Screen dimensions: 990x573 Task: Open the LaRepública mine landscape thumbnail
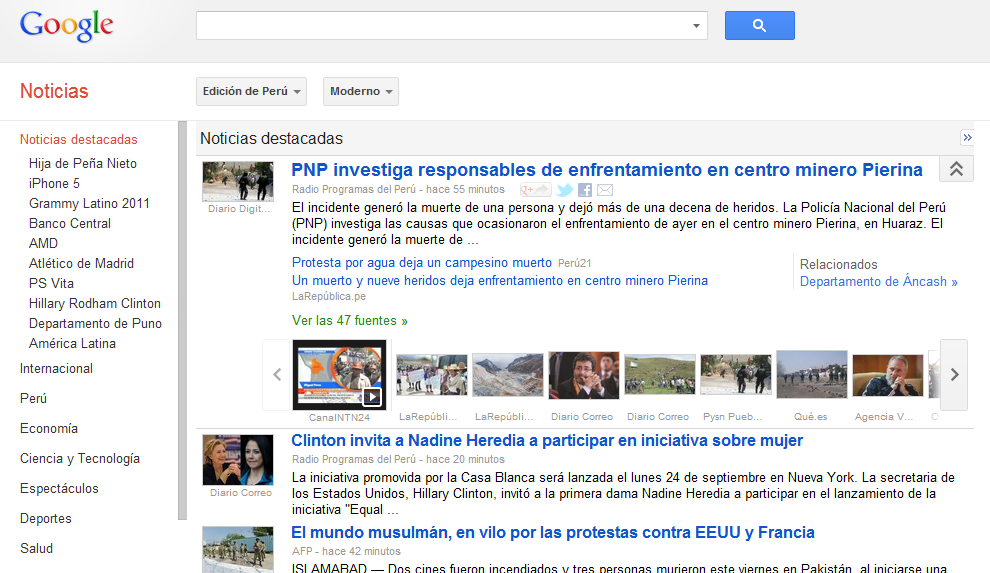(x=508, y=375)
